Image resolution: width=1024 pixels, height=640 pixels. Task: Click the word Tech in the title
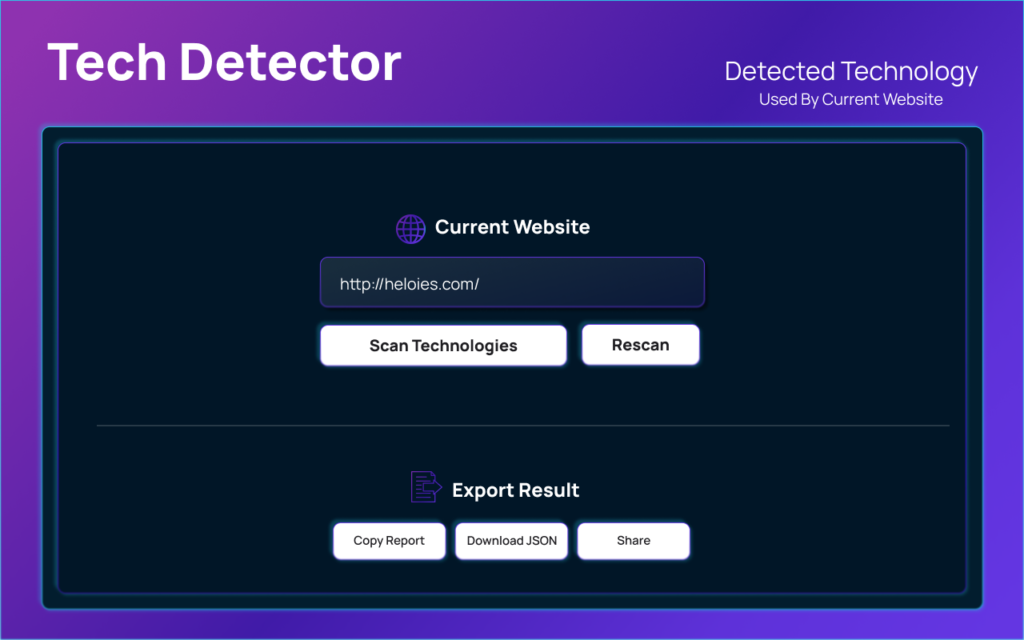(x=106, y=62)
